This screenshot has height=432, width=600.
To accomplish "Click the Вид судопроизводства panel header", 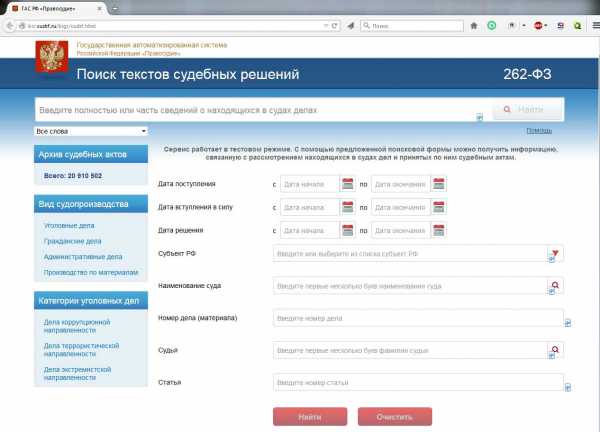I will [x=91, y=204].
